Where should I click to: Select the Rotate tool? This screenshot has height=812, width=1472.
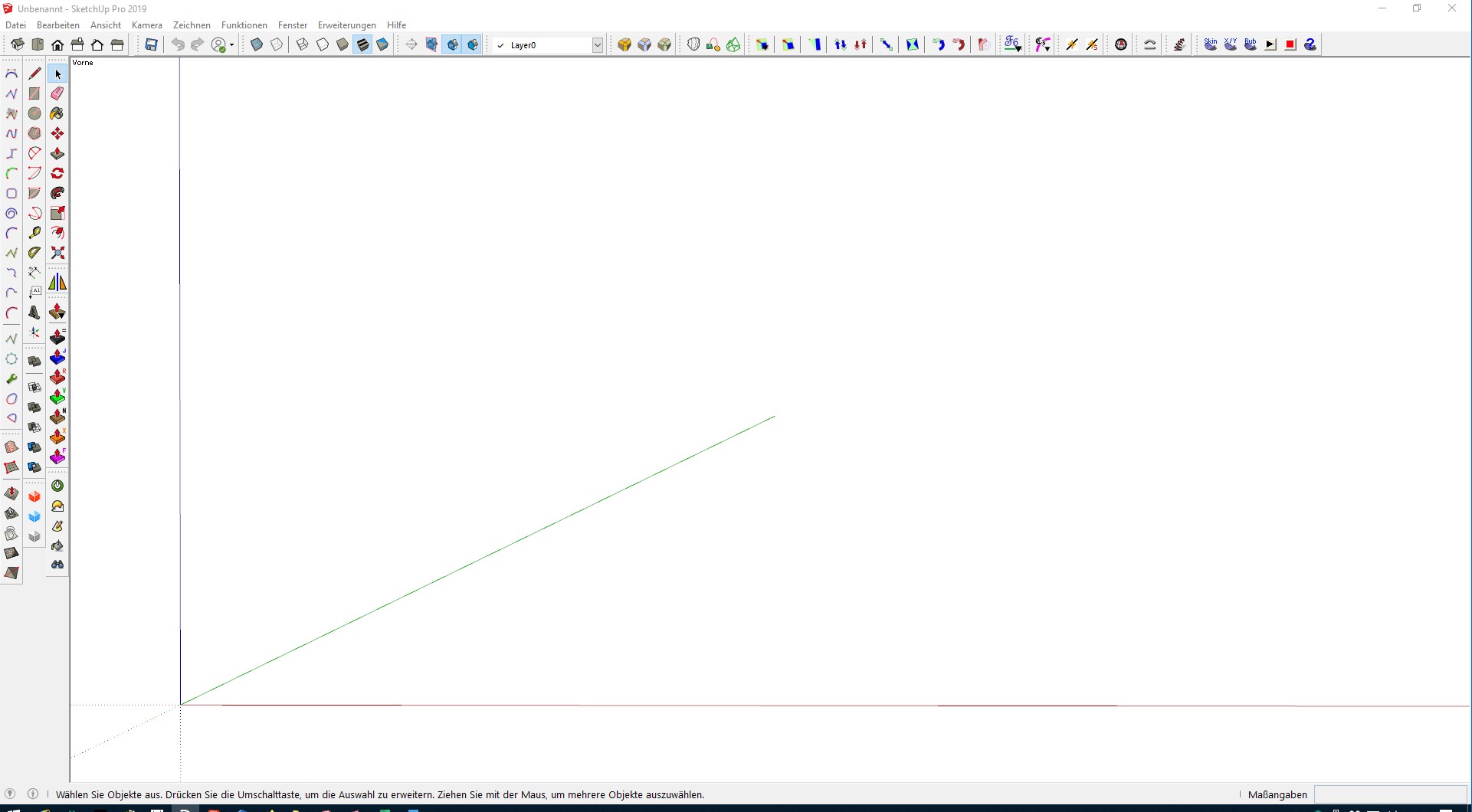coord(57,173)
